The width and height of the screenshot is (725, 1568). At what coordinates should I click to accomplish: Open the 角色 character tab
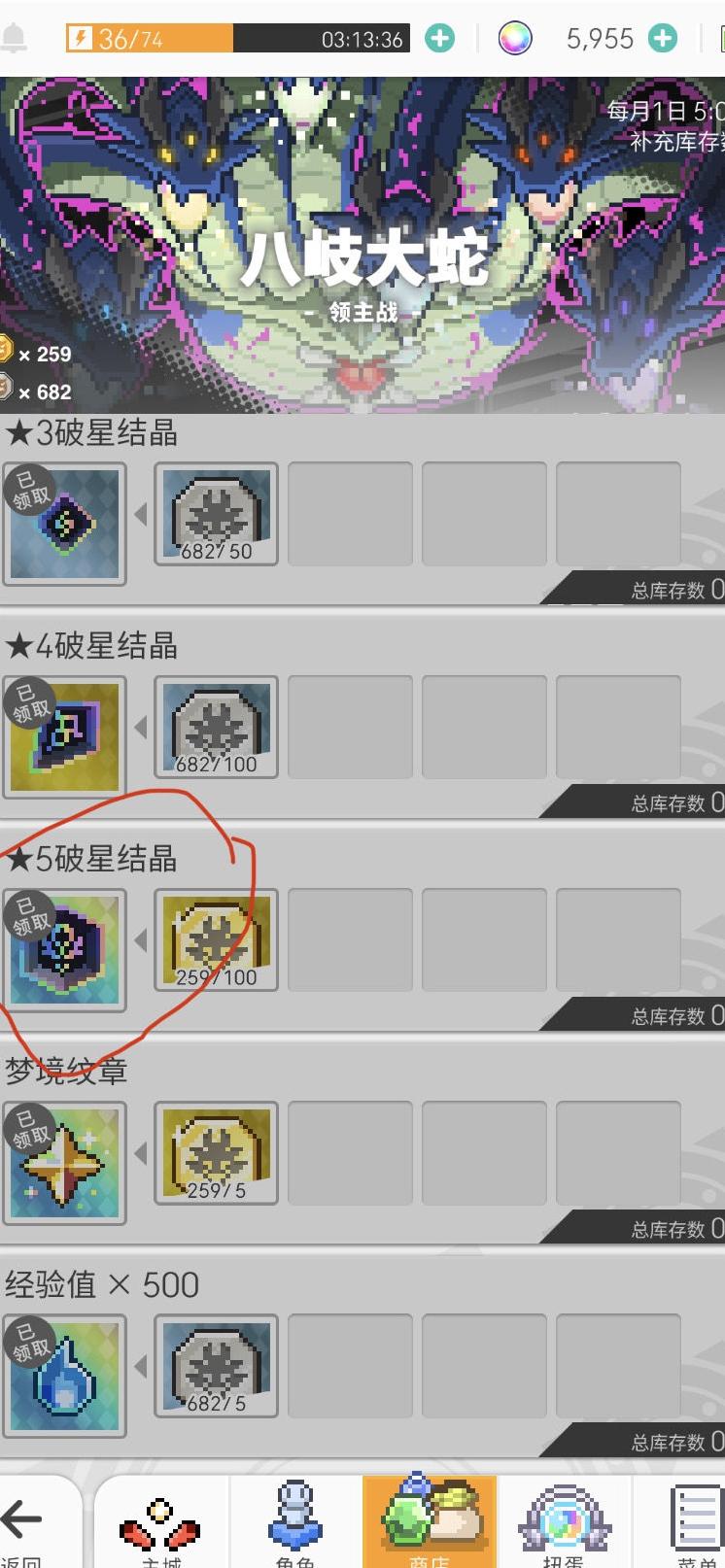295,1523
